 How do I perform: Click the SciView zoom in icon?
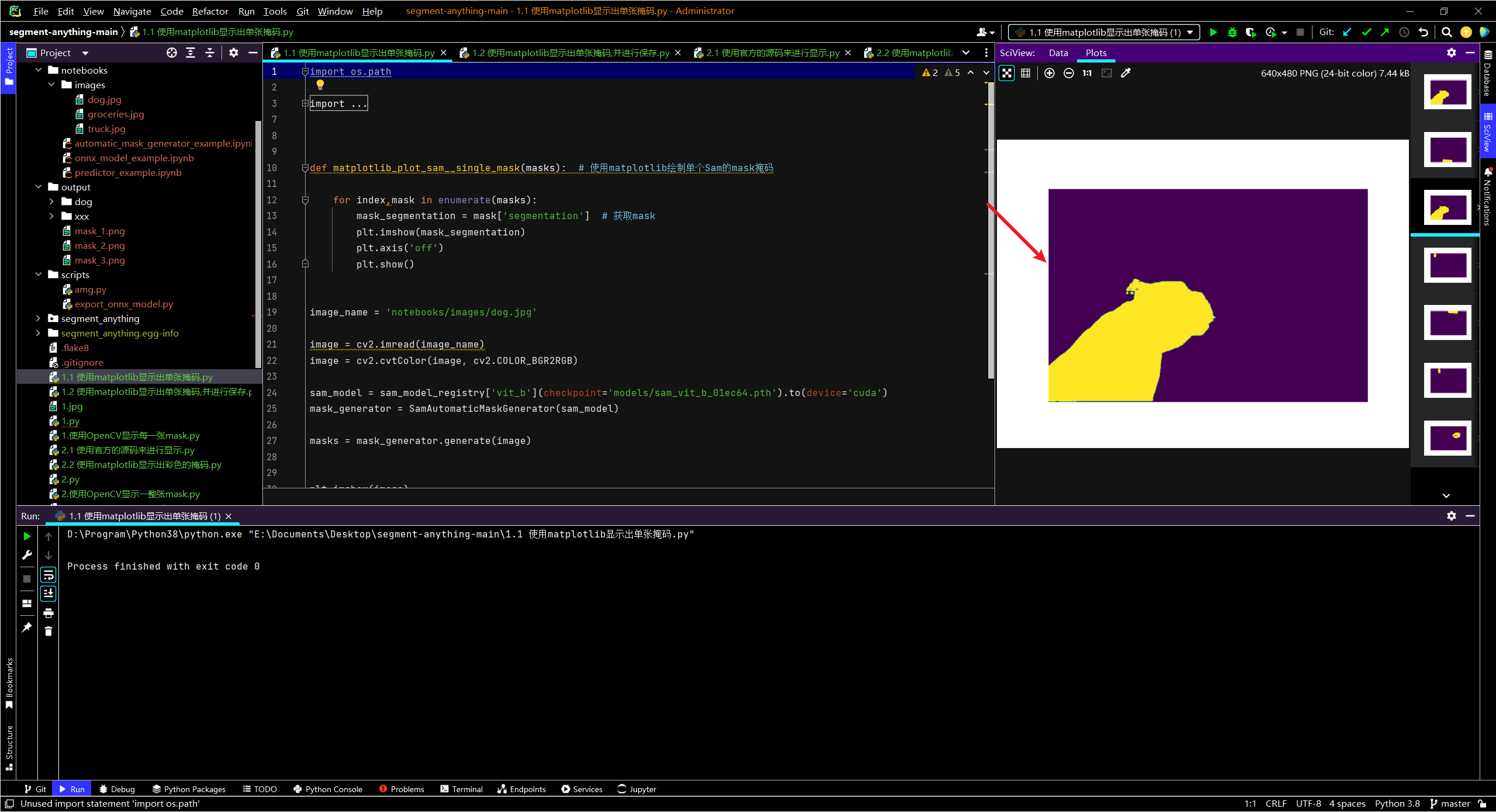coord(1050,73)
